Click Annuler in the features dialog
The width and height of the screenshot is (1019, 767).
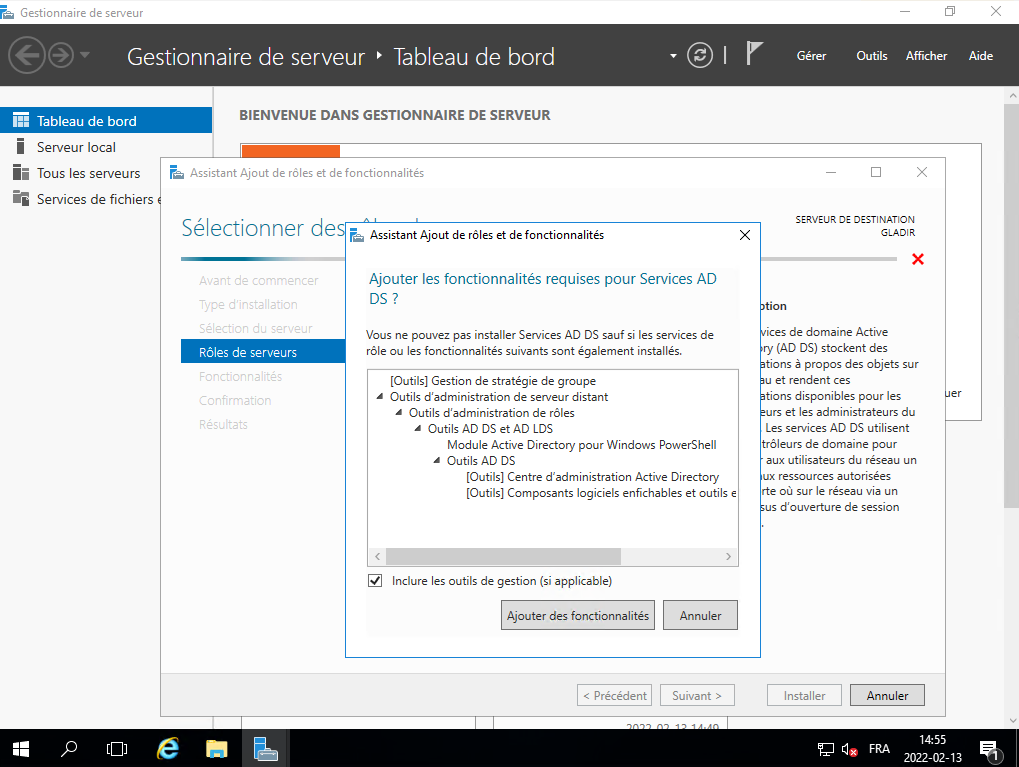coord(700,615)
